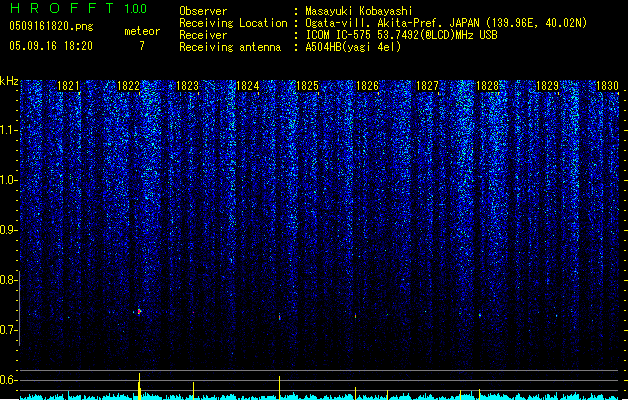Screen dimensions: 629x400
Task: Click the Receiving Location coordinates text
Action: (x=446, y=23)
